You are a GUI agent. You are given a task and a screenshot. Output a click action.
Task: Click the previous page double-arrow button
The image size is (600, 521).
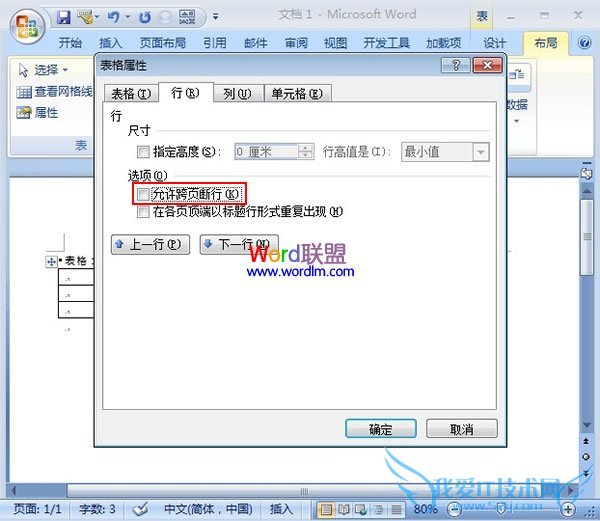click(x=586, y=441)
